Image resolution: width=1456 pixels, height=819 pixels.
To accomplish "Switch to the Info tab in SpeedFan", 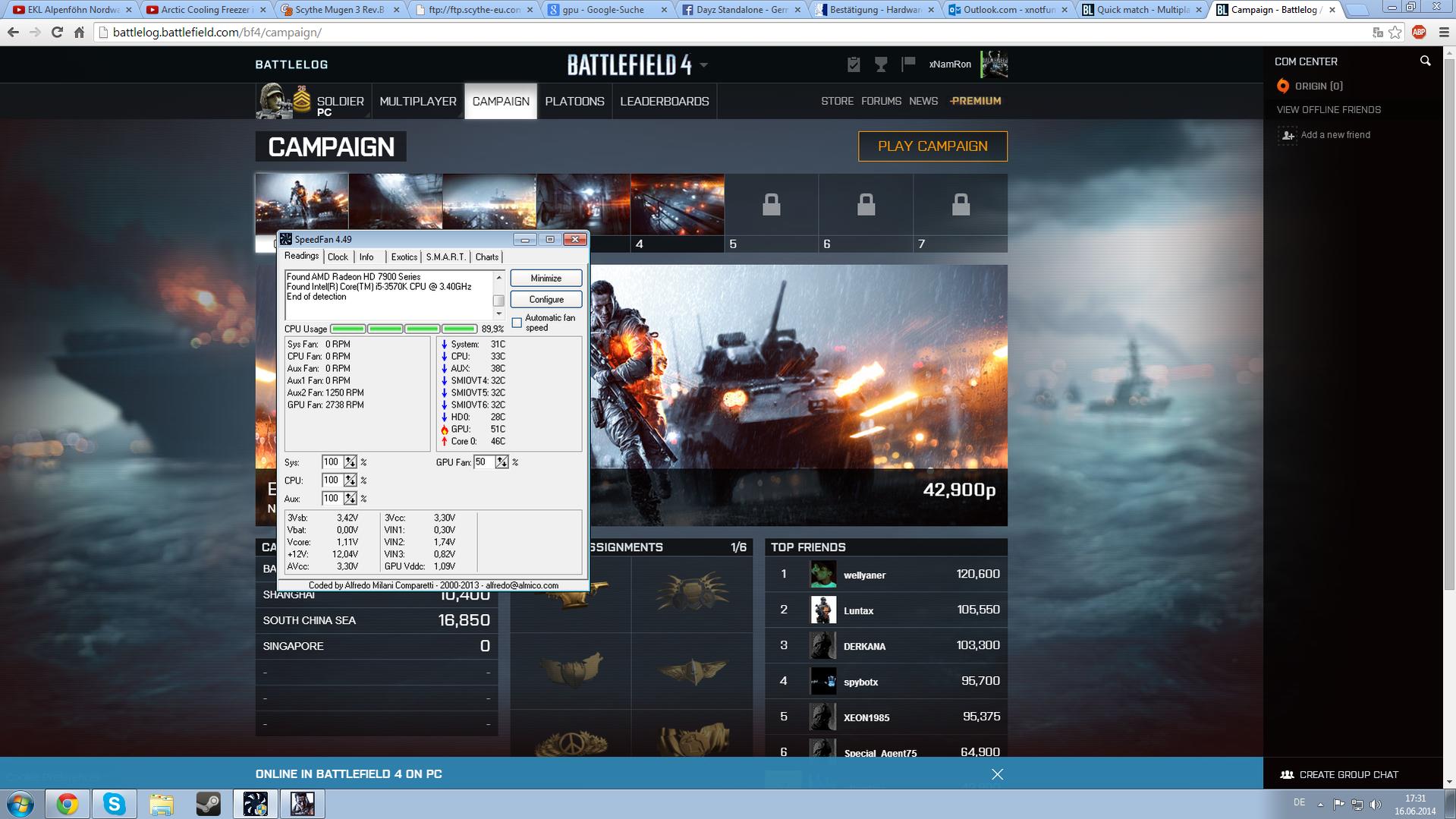I will [366, 257].
